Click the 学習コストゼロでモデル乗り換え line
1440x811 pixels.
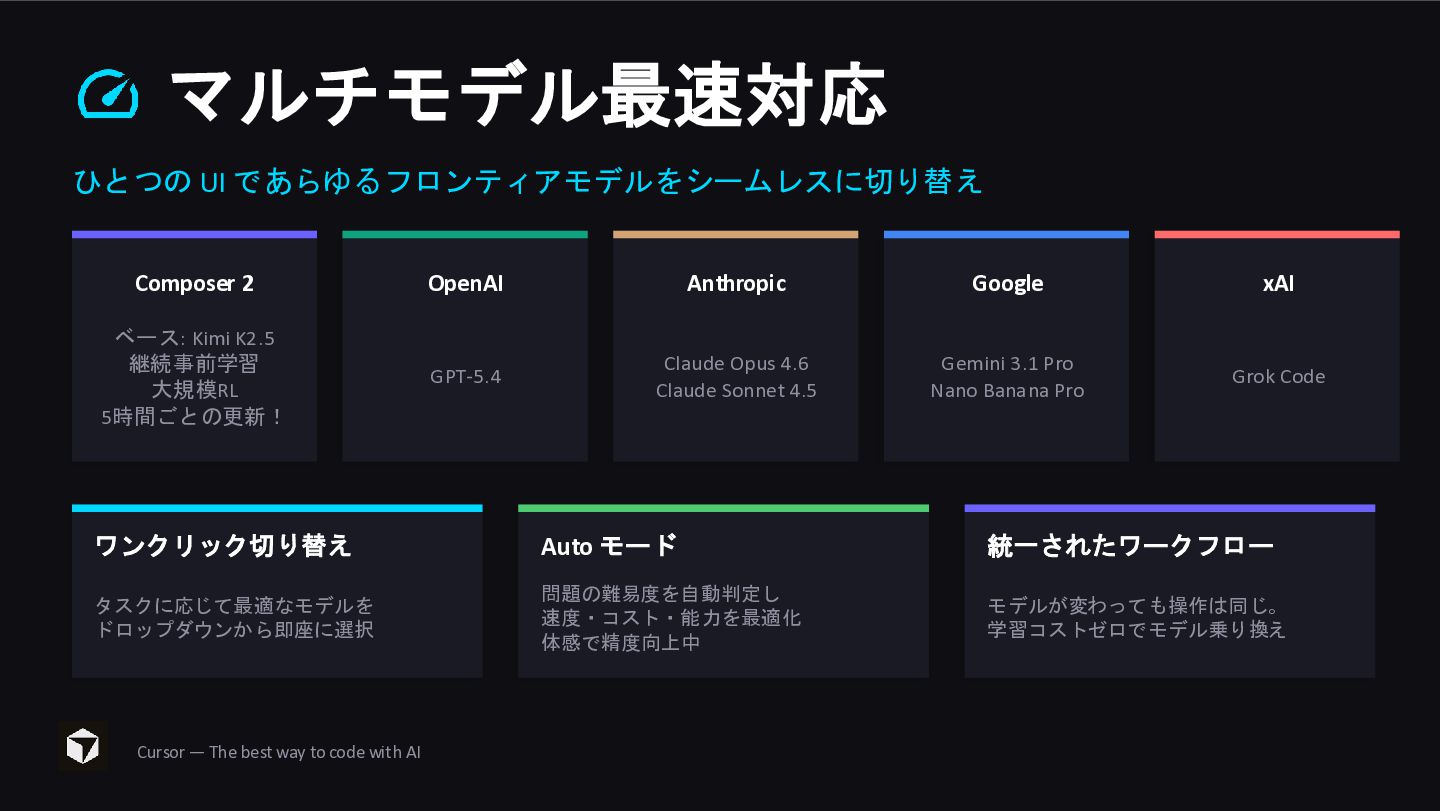(x=1136, y=630)
